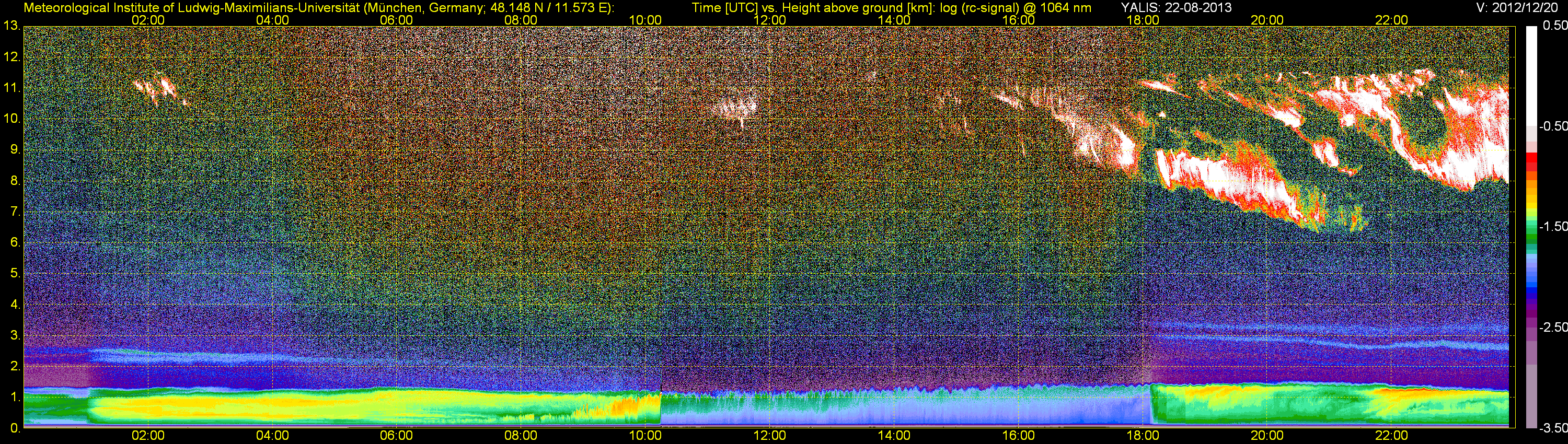
Task: Click the 10:00 label on the top time axis
Action: pyautogui.click(x=645, y=20)
